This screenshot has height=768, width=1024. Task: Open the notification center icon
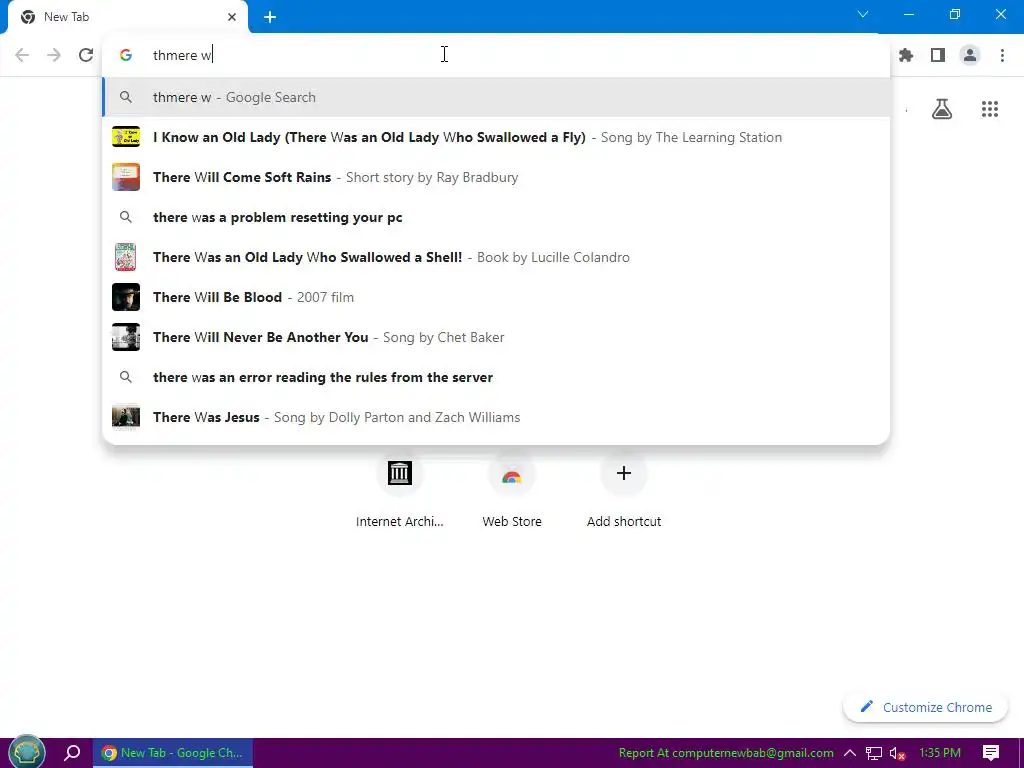[991, 753]
